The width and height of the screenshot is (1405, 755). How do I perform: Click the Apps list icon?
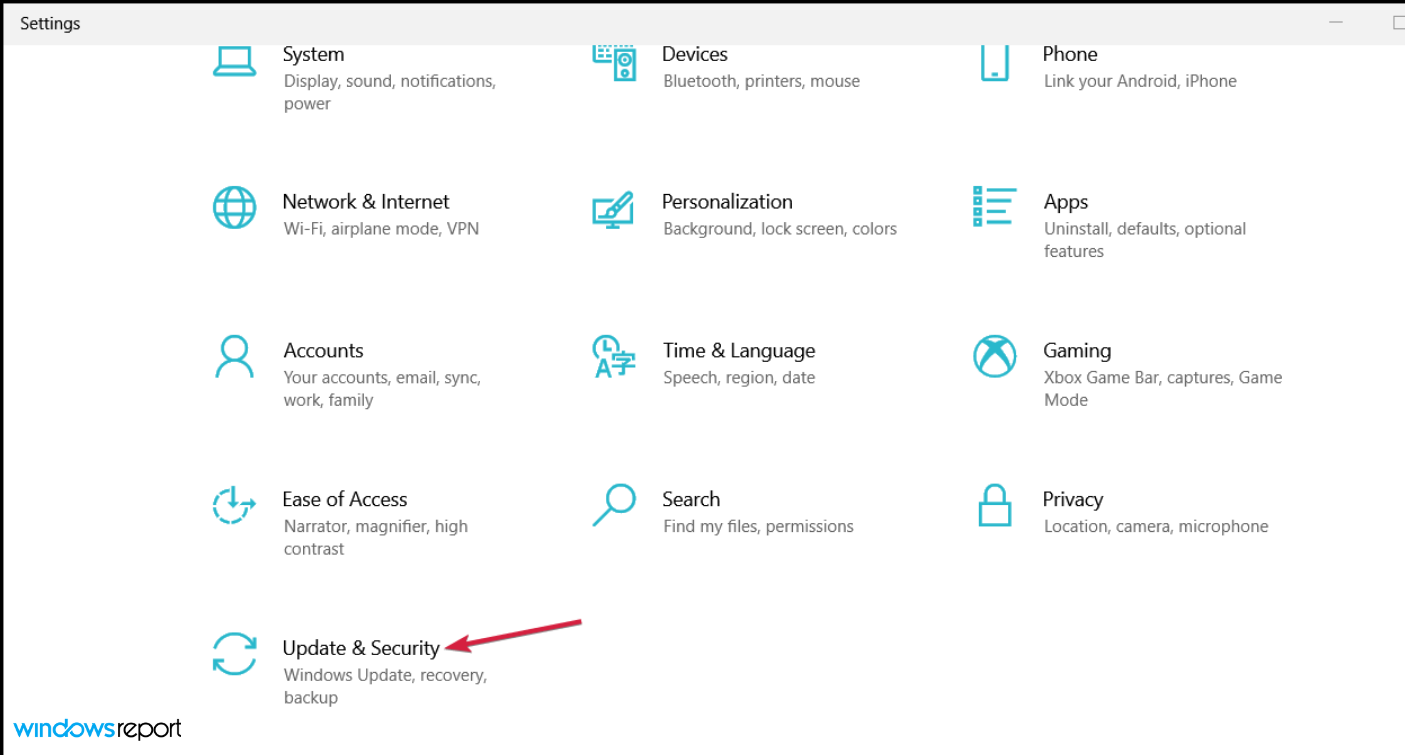[994, 207]
